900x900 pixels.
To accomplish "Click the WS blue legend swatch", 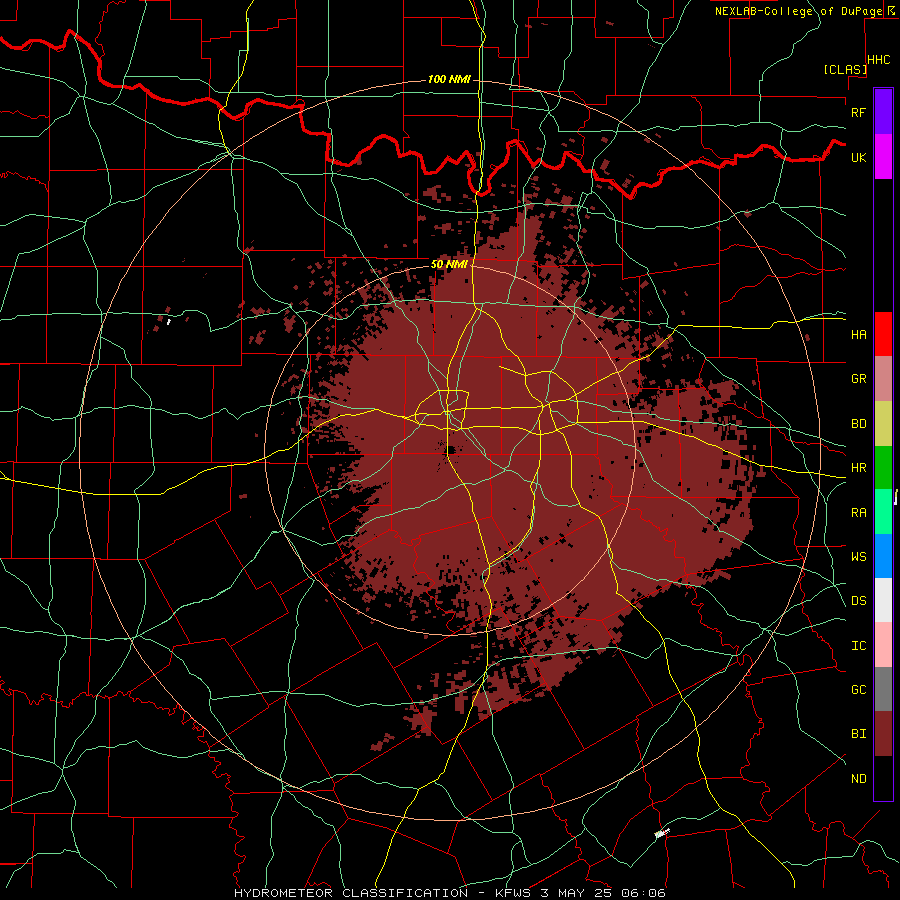I will point(883,556).
